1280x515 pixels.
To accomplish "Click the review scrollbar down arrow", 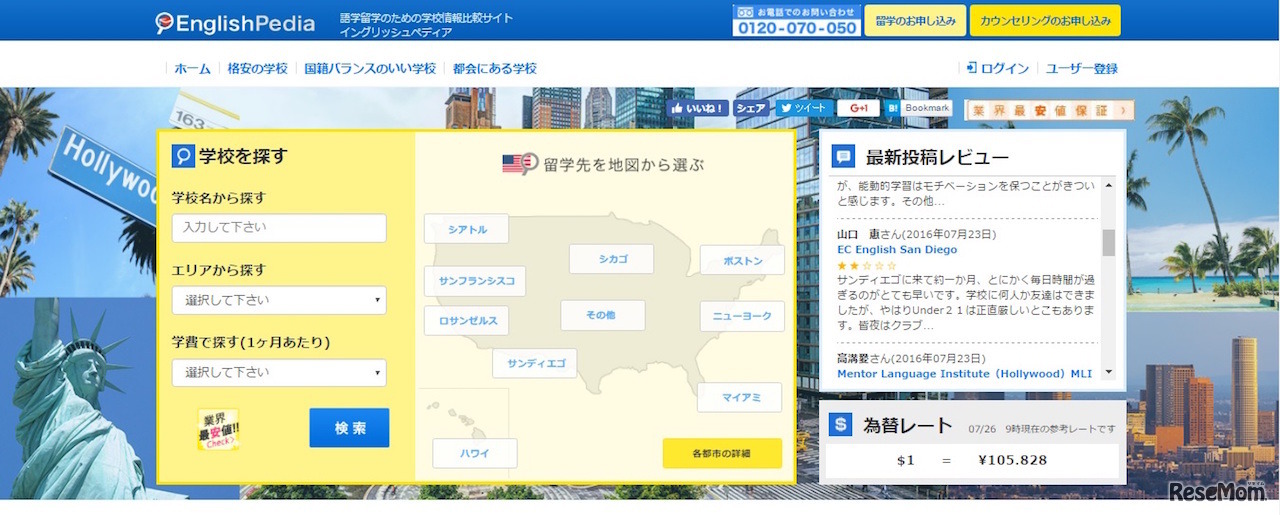I will pyautogui.click(x=1108, y=372).
